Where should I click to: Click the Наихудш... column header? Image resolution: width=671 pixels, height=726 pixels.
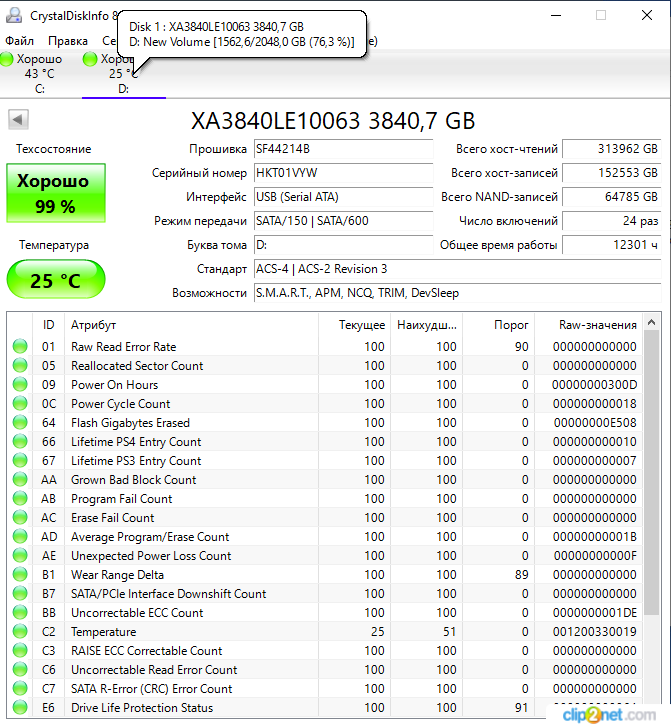426,325
